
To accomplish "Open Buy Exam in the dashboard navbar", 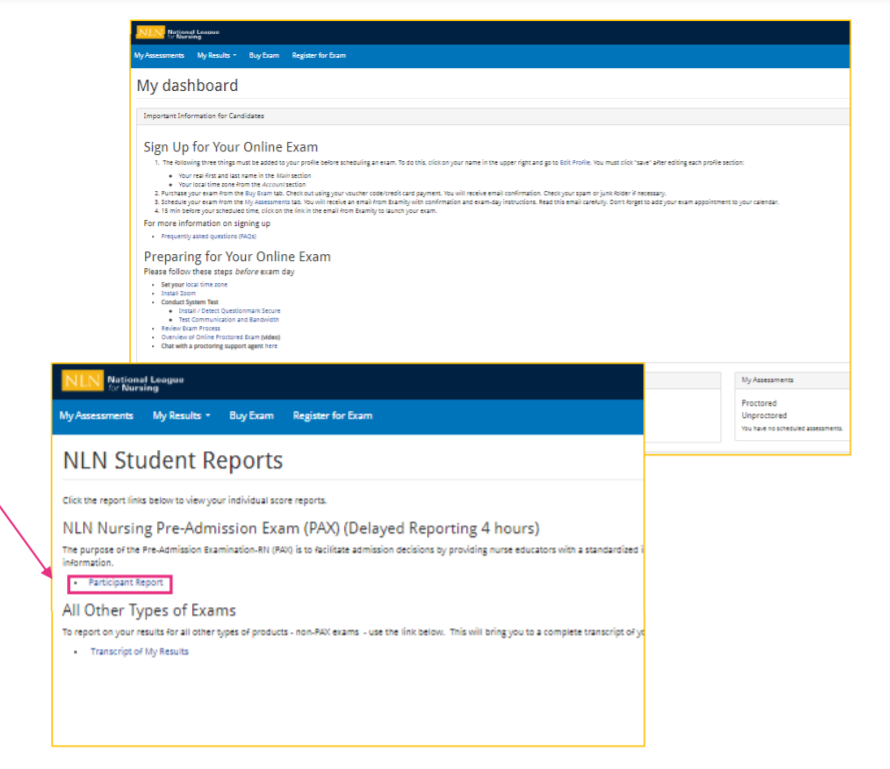I will click(x=264, y=56).
